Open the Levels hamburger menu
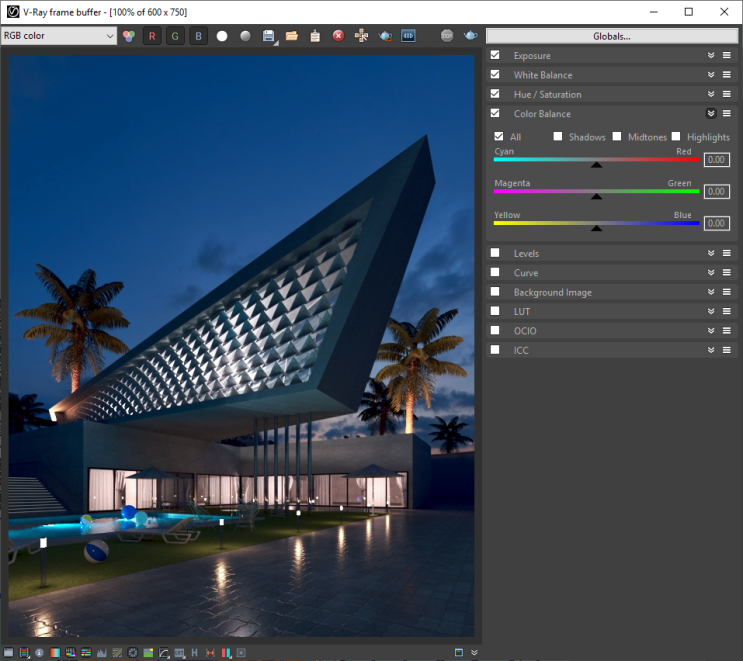This screenshot has width=743, height=661. pos(727,253)
